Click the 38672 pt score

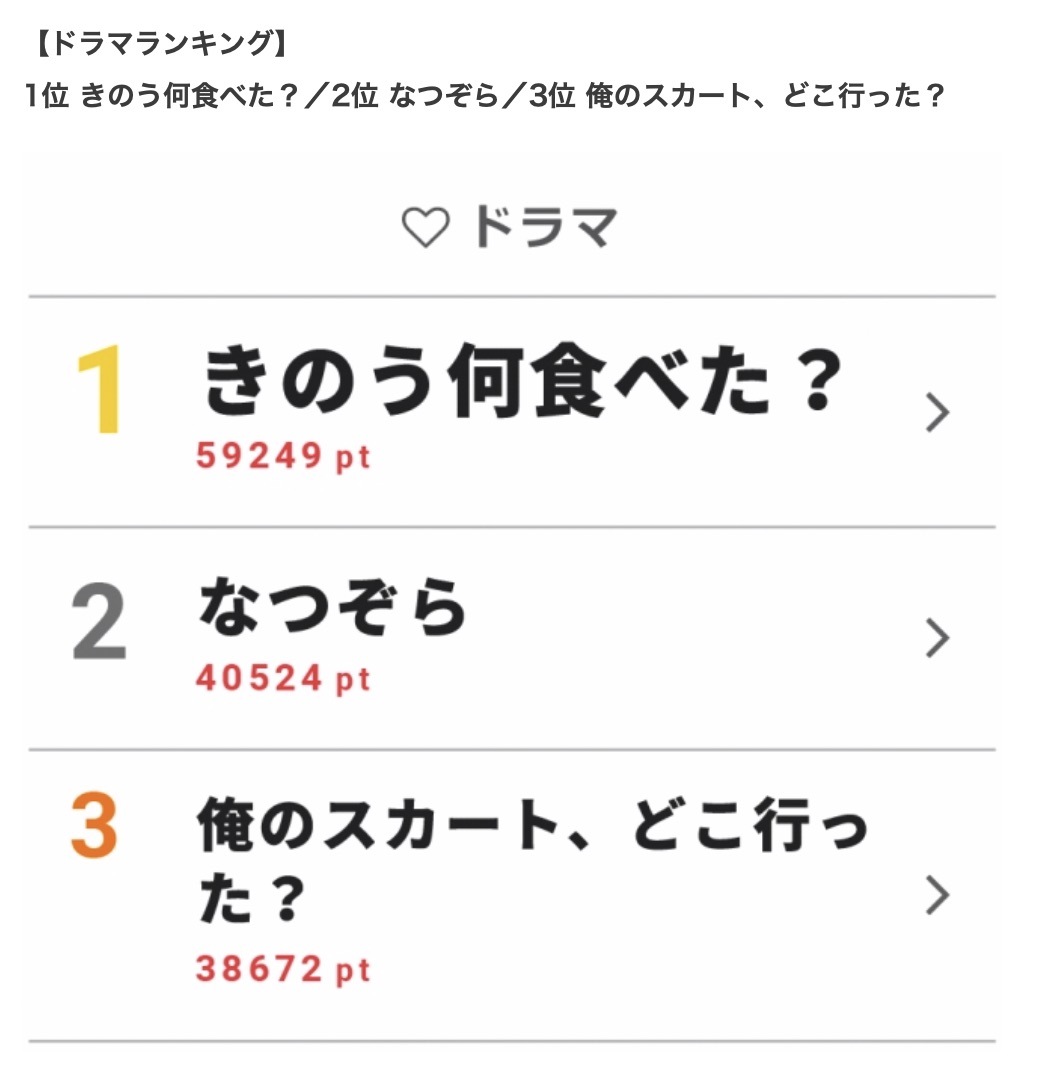(283, 970)
